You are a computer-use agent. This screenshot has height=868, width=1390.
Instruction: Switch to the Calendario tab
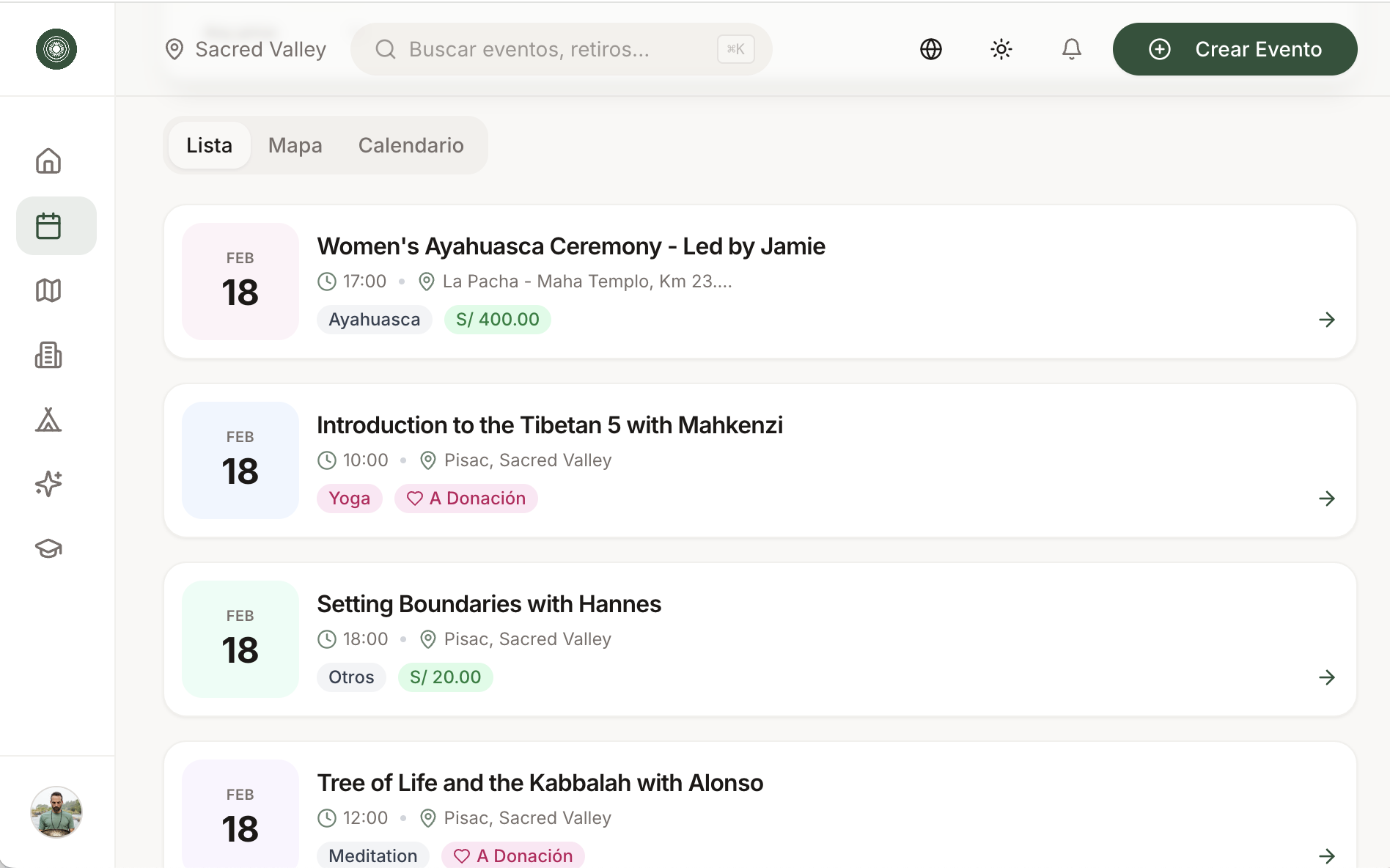pos(411,145)
